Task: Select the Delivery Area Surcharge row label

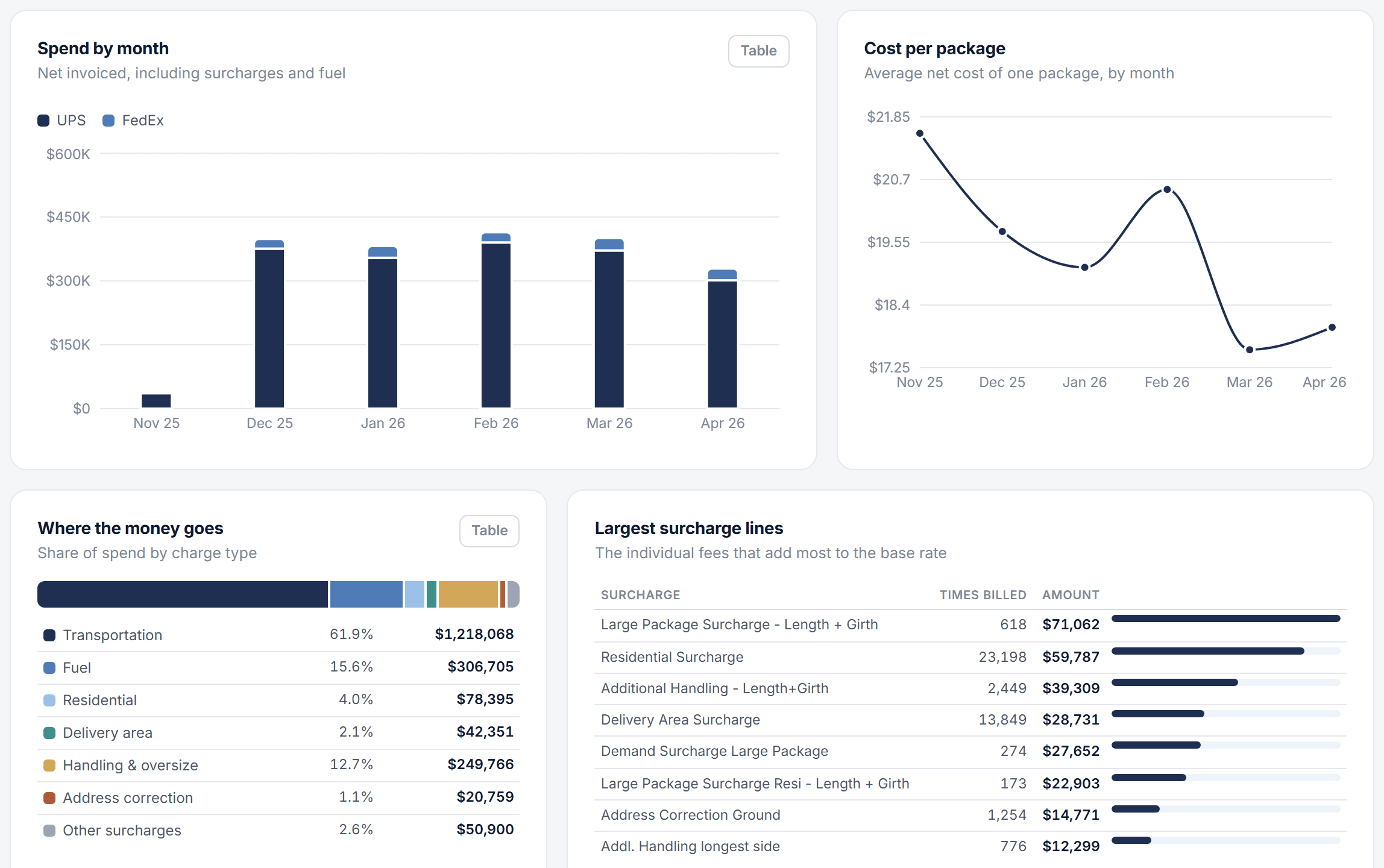Action: [681, 720]
